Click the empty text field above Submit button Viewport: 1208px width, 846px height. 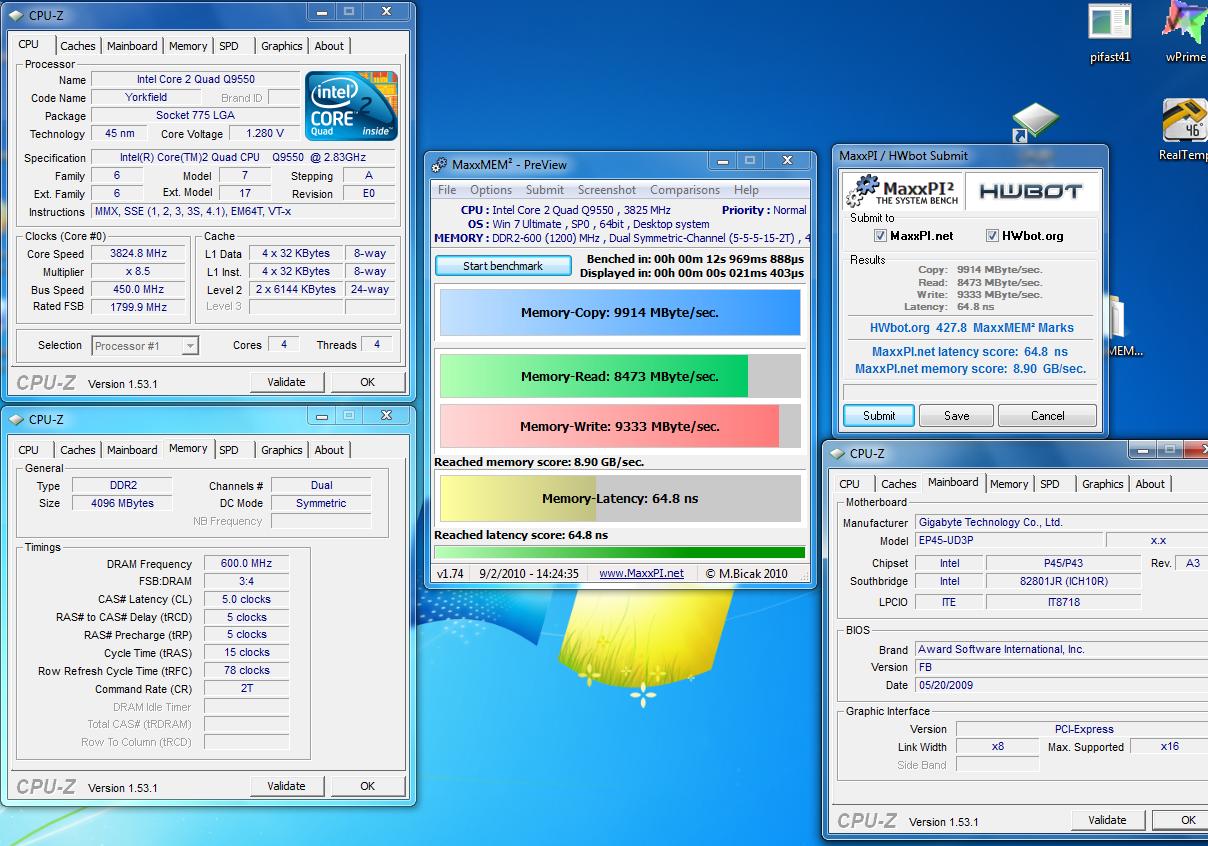970,393
